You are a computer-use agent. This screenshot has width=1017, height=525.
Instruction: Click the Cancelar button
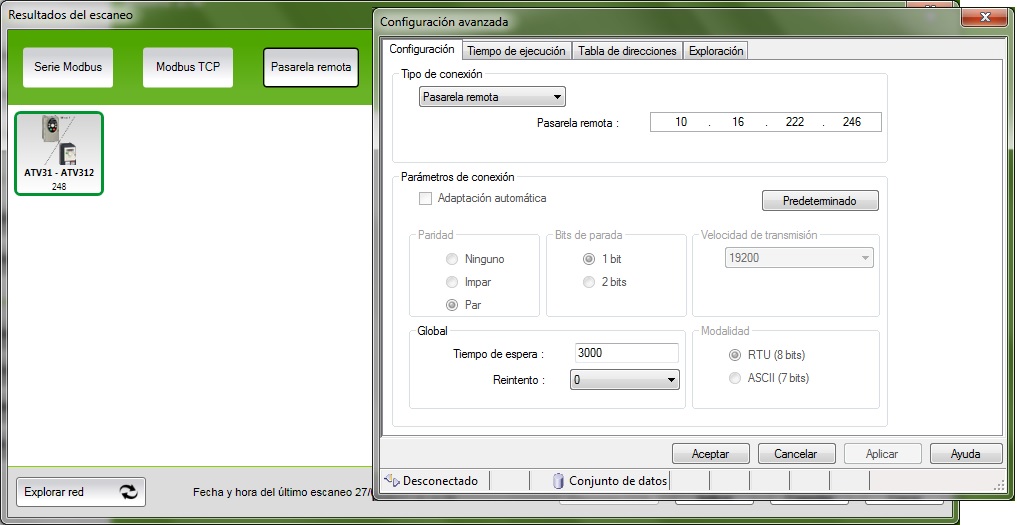click(x=796, y=454)
